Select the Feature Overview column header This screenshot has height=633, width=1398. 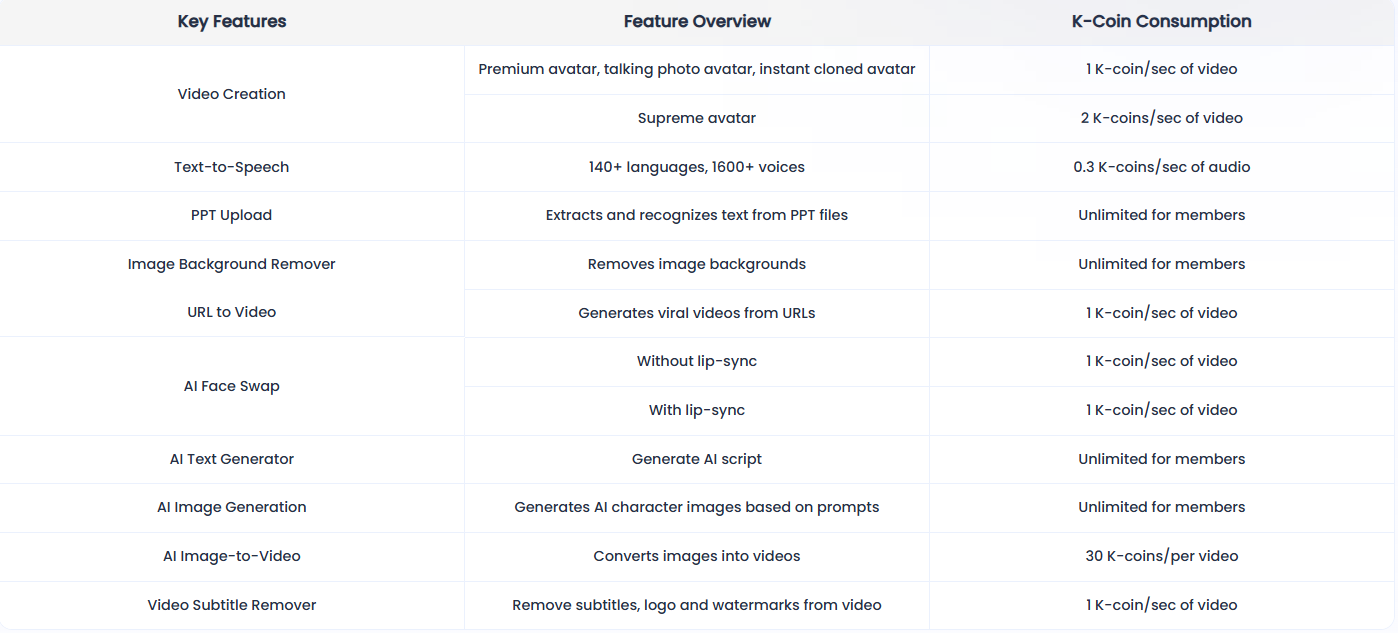pos(697,21)
